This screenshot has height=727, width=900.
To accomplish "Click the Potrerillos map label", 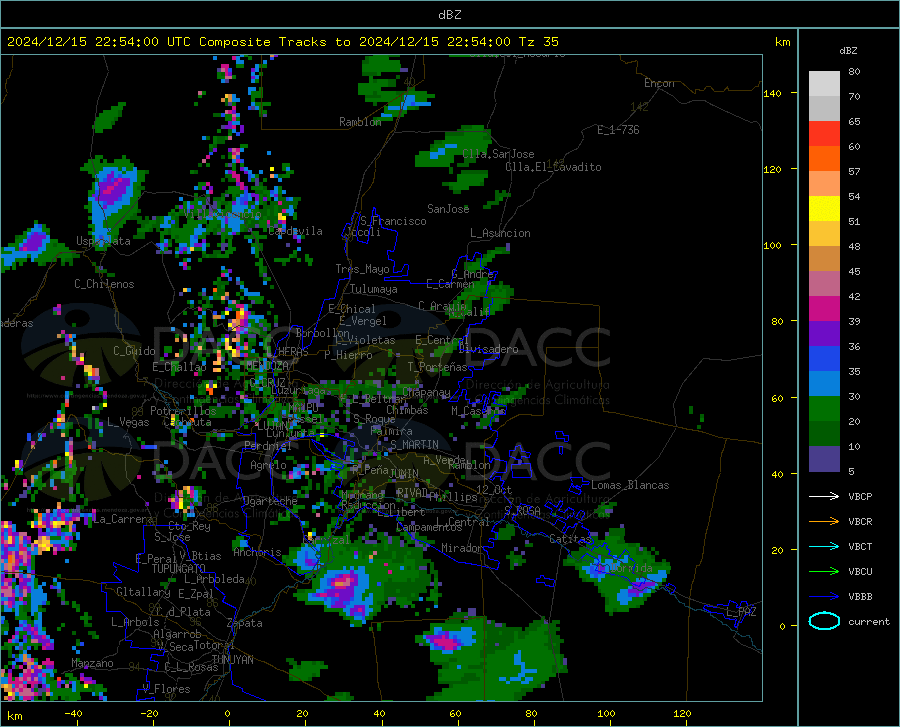I will (x=183, y=411).
